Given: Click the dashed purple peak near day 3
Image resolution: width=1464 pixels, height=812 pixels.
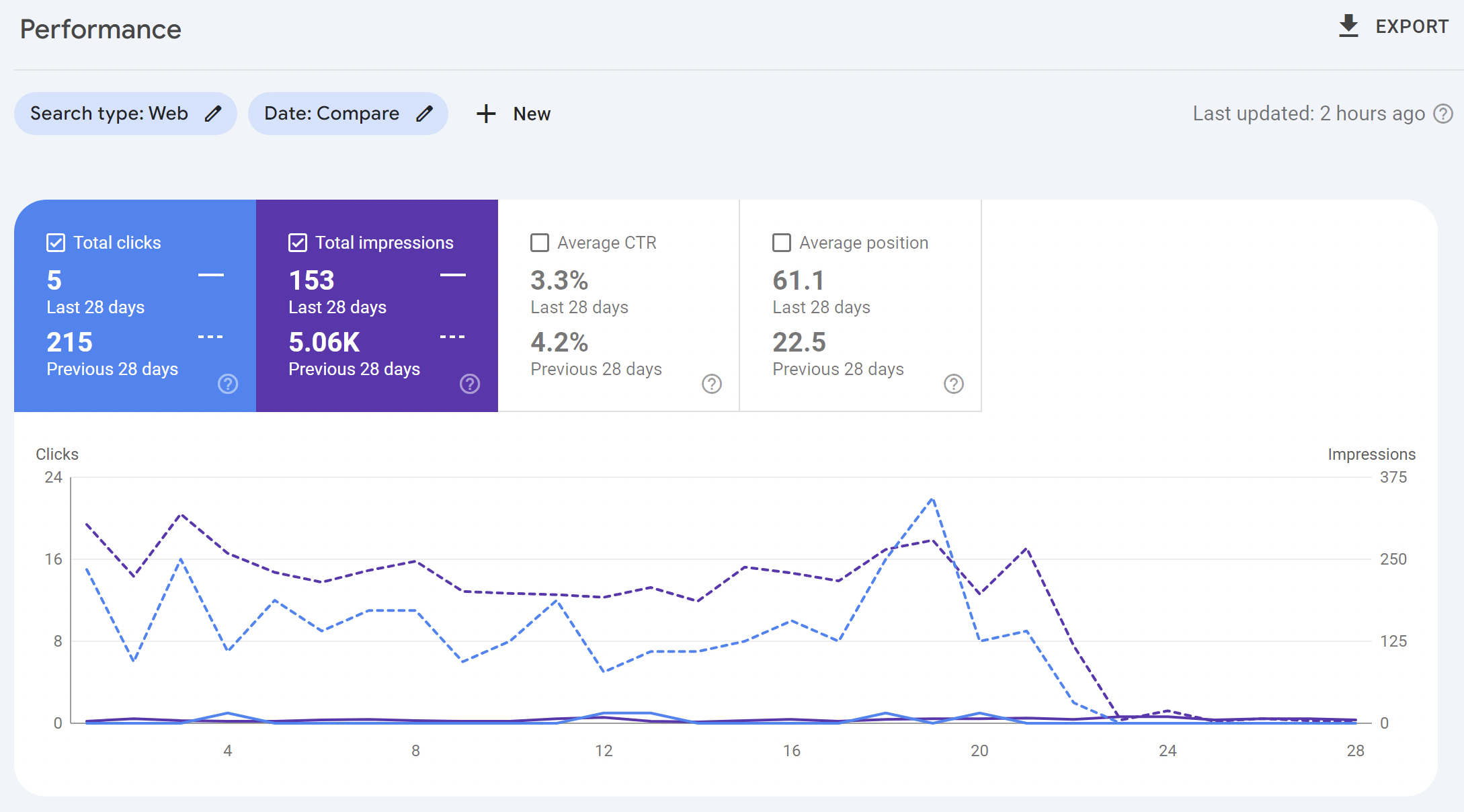Looking at the screenshot, I should [180, 515].
